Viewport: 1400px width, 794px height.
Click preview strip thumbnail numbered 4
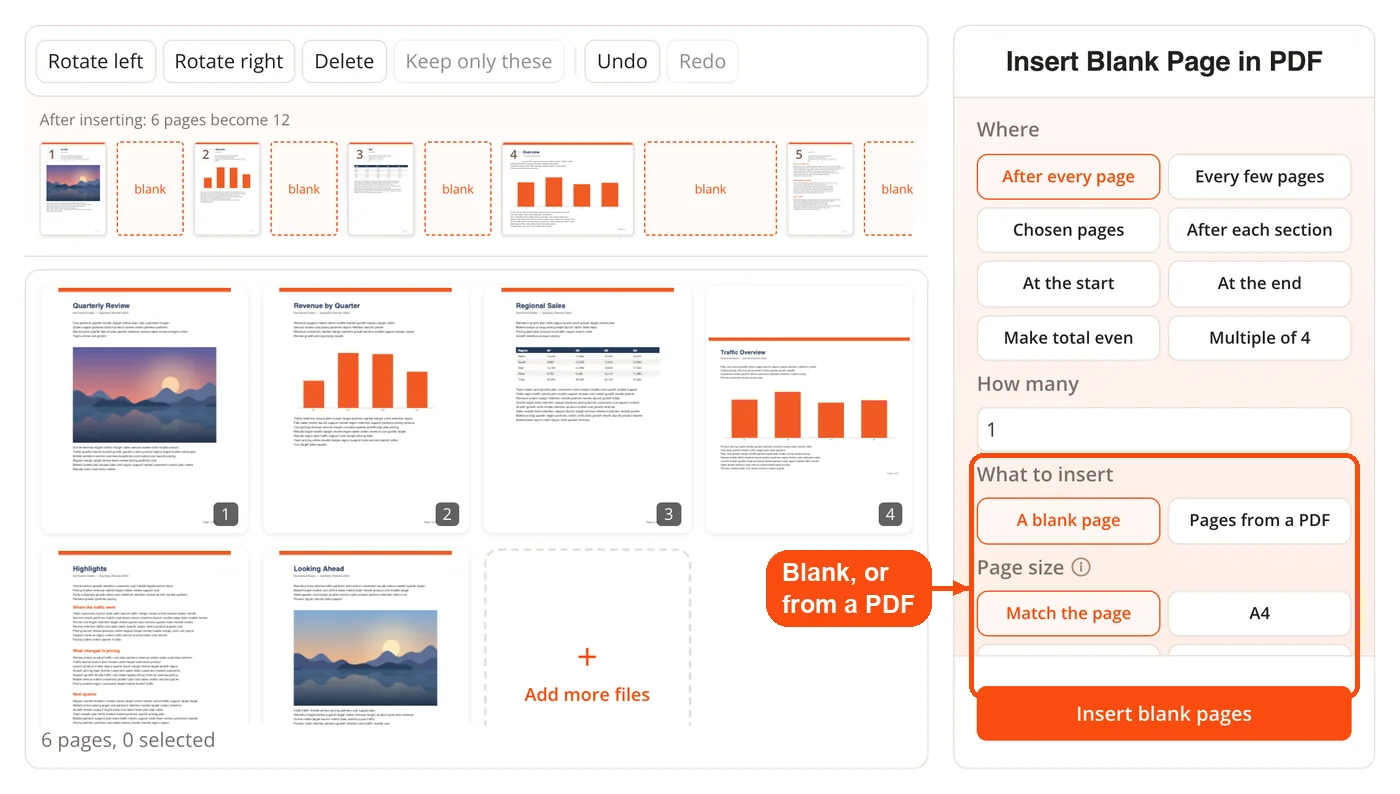[568, 189]
